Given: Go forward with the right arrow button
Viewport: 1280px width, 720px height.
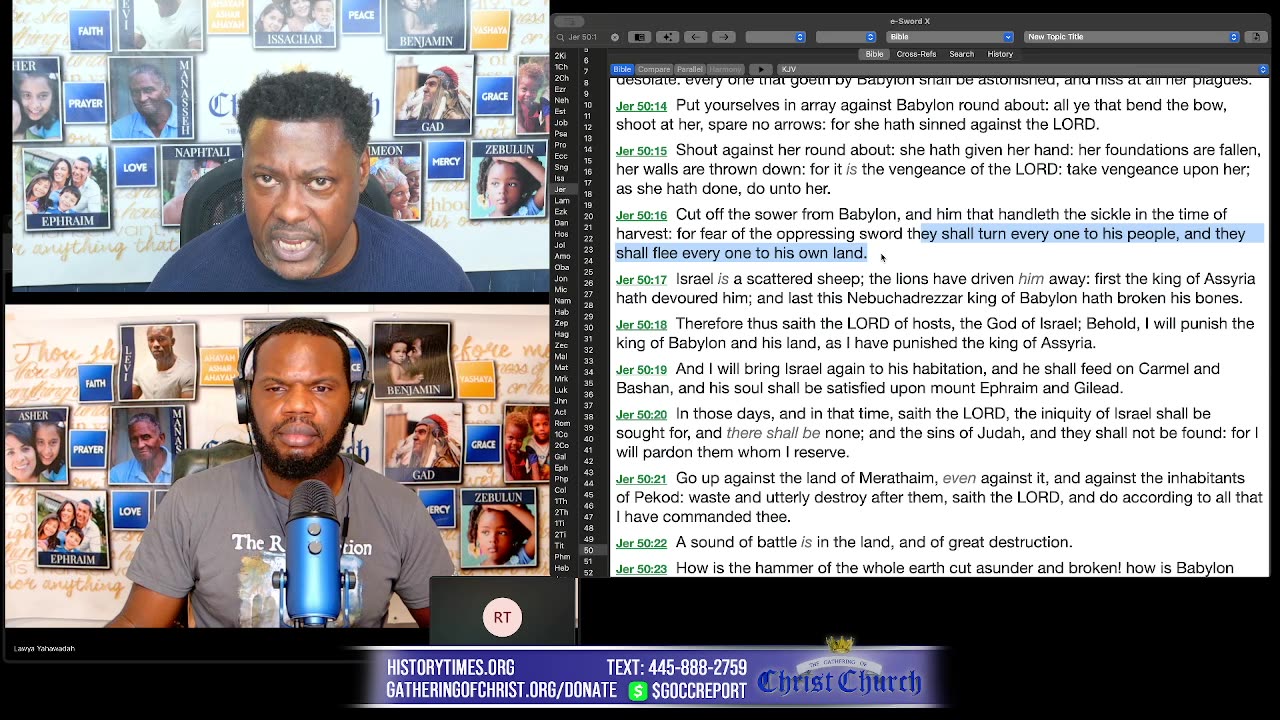Looking at the screenshot, I should [x=724, y=37].
